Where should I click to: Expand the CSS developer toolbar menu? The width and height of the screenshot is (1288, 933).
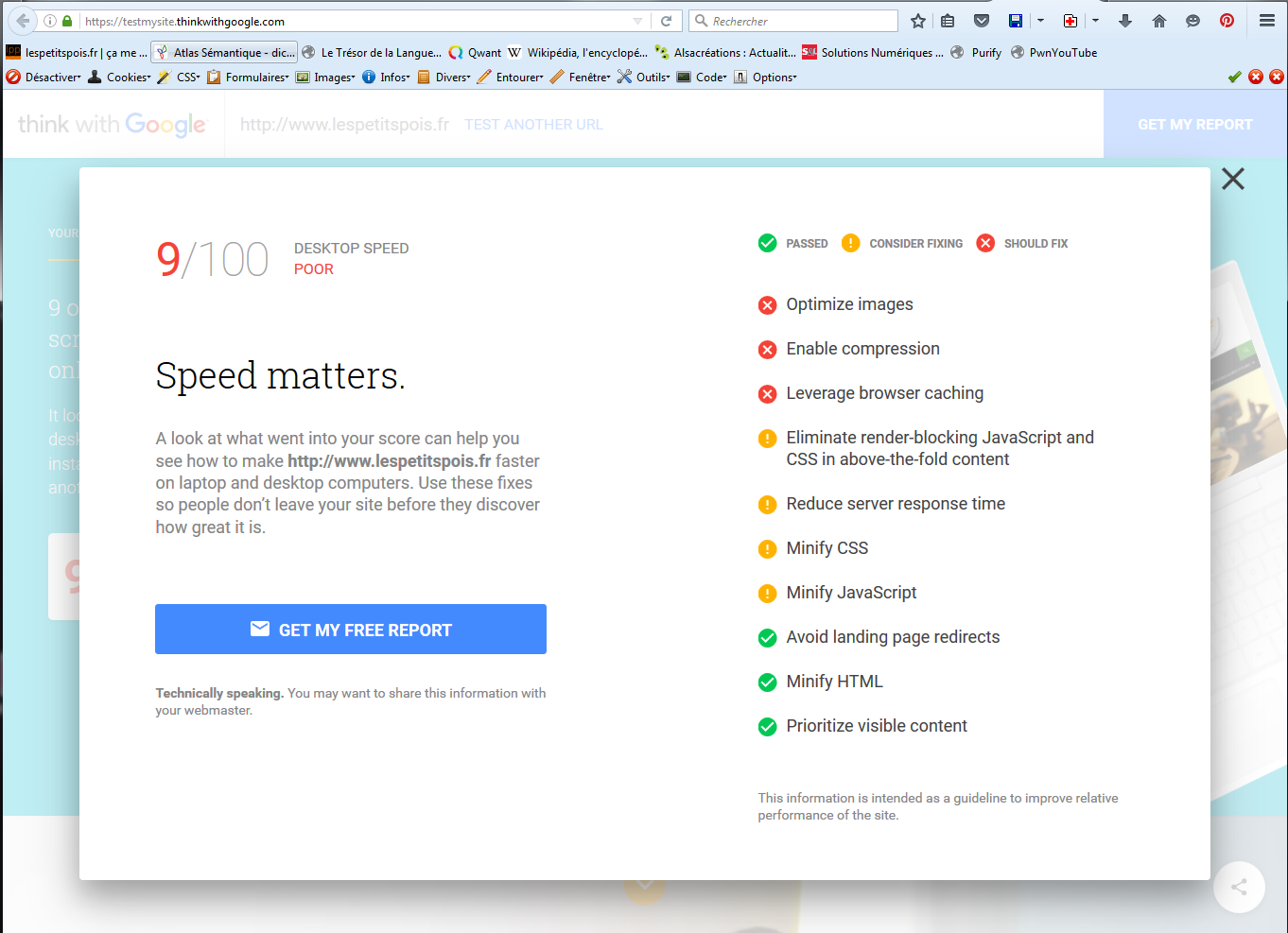pyautogui.click(x=179, y=78)
